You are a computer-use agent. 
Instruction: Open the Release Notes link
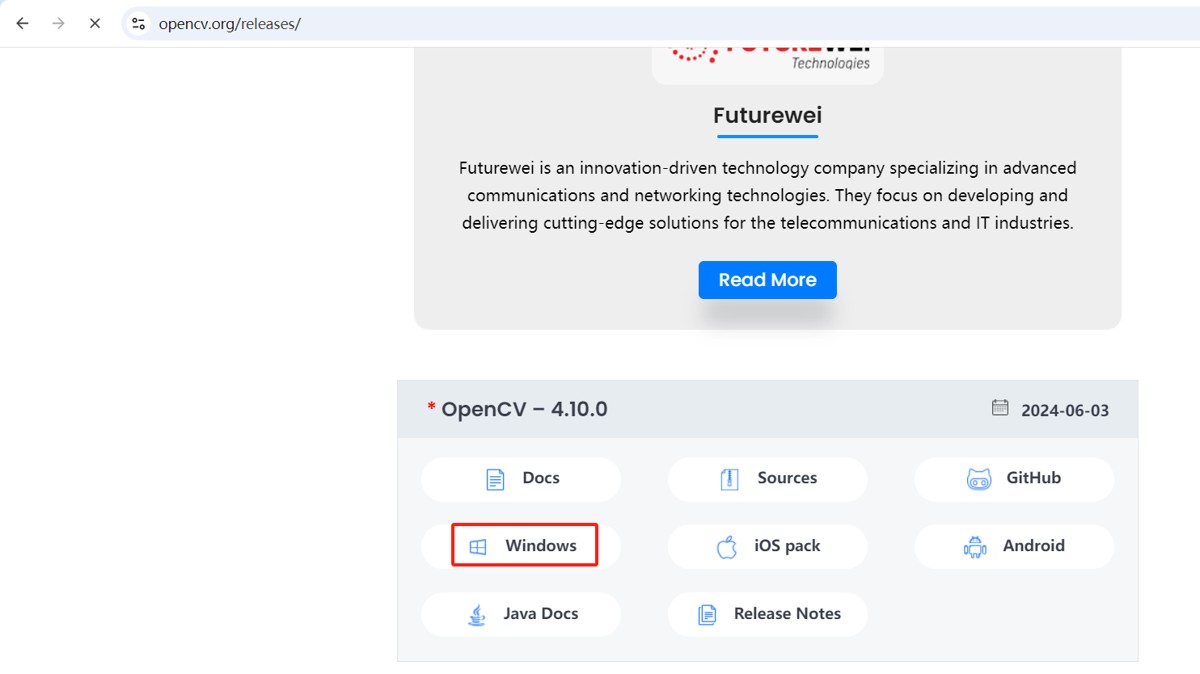coord(768,614)
